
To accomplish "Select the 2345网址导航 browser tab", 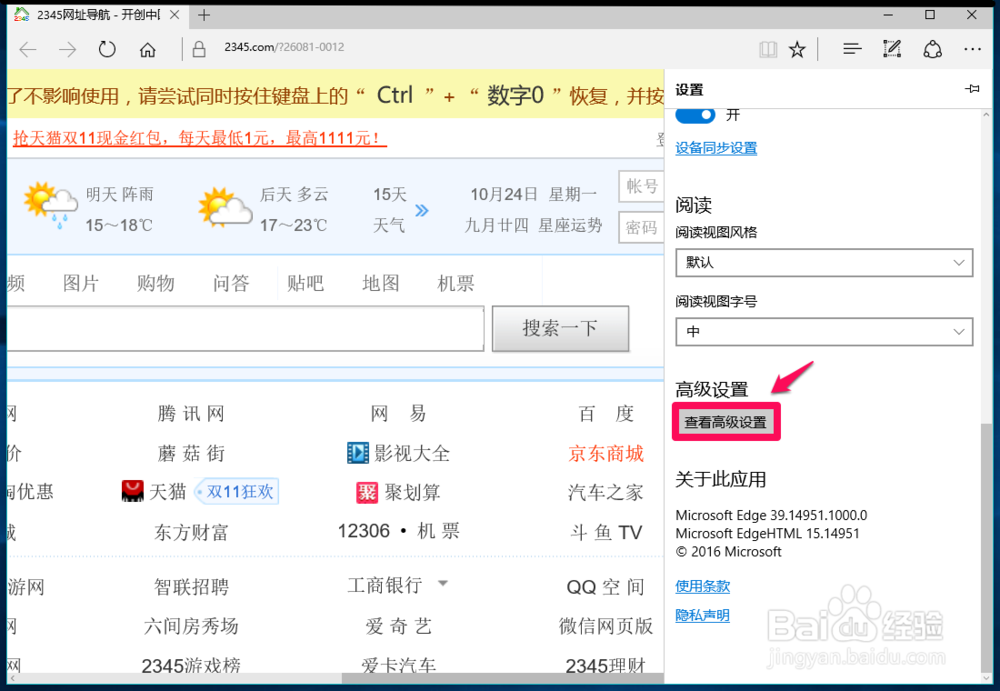I will tap(96, 15).
